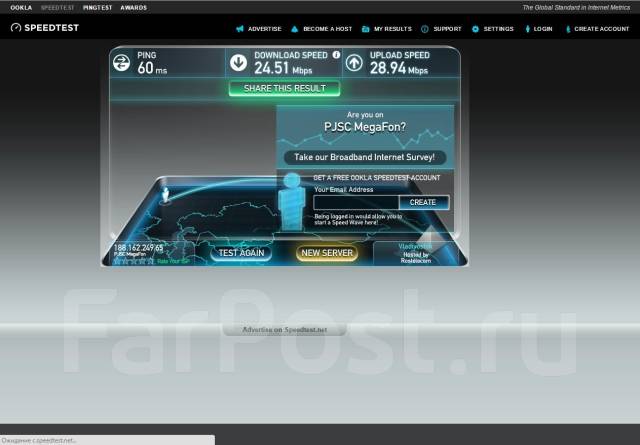Open My Results page
Image resolution: width=640 pixels, height=445 pixels.
pyautogui.click(x=389, y=29)
